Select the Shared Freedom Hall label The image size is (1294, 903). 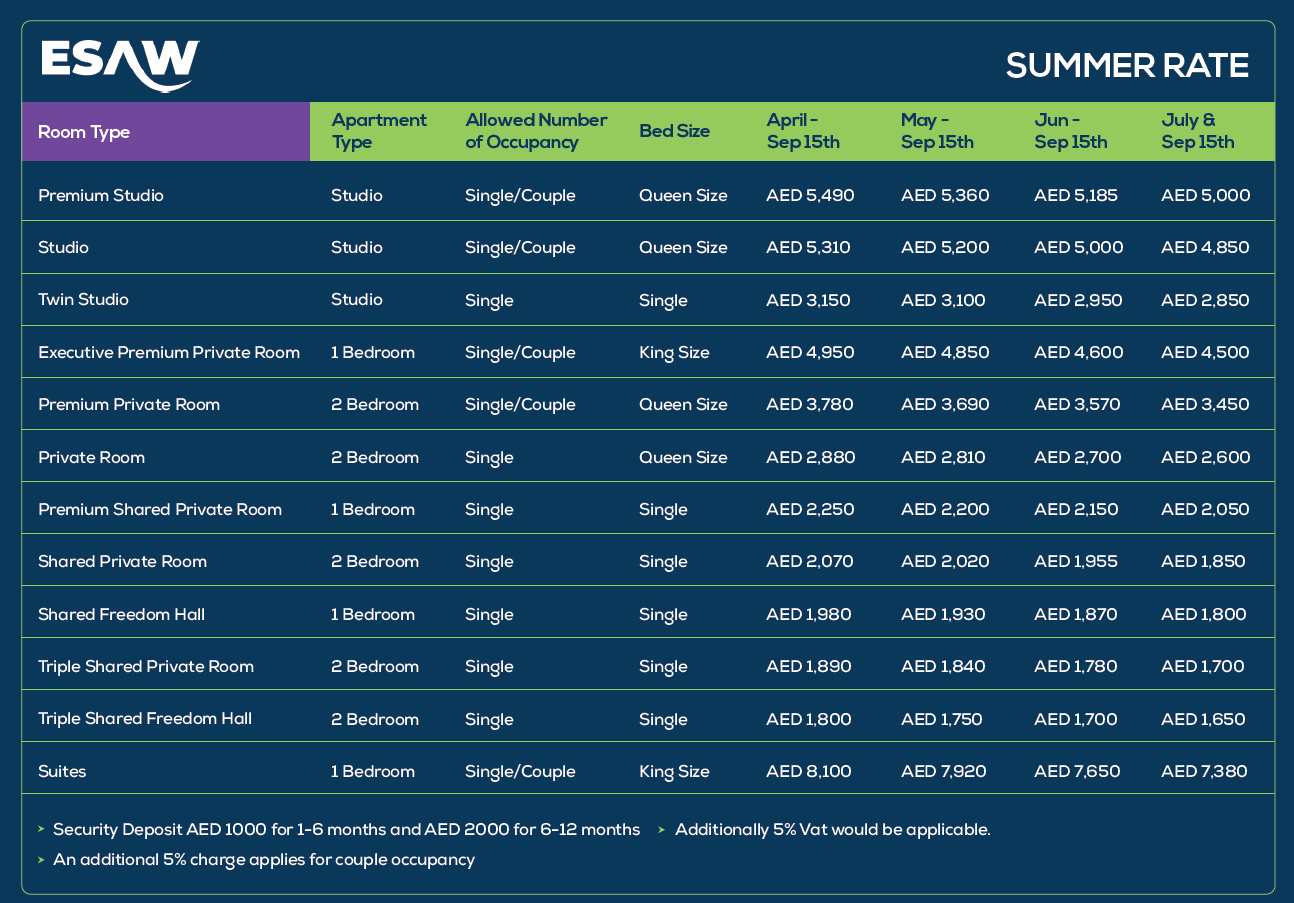121,614
